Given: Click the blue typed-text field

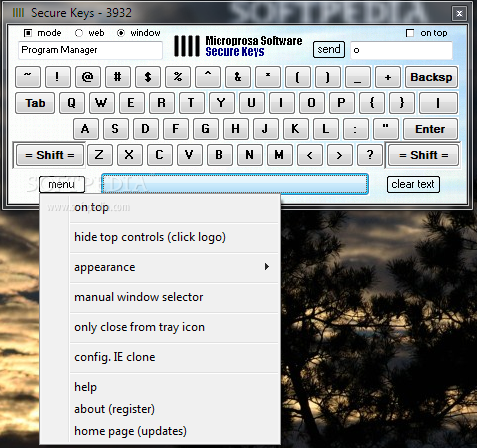Looking at the screenshot, I should click(x=235, y=184).
